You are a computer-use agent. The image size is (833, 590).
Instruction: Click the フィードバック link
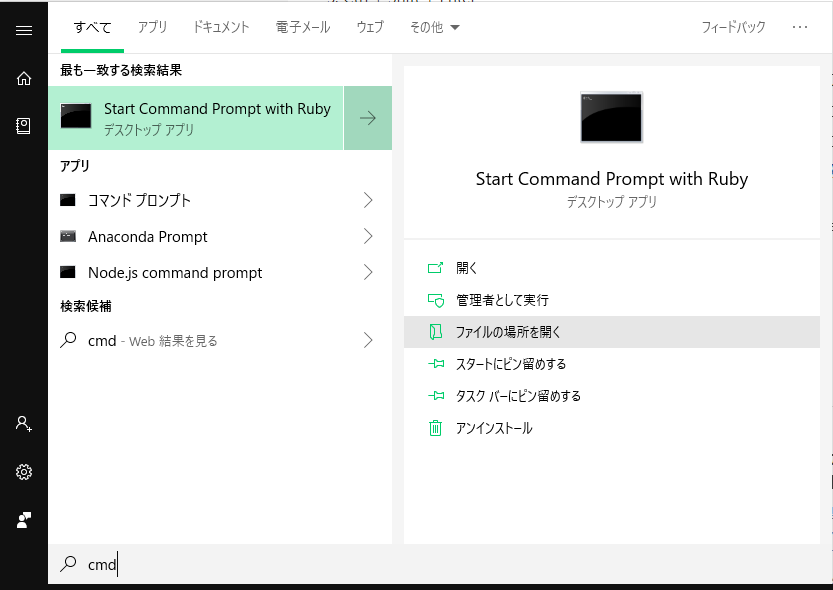coord(733,27)
